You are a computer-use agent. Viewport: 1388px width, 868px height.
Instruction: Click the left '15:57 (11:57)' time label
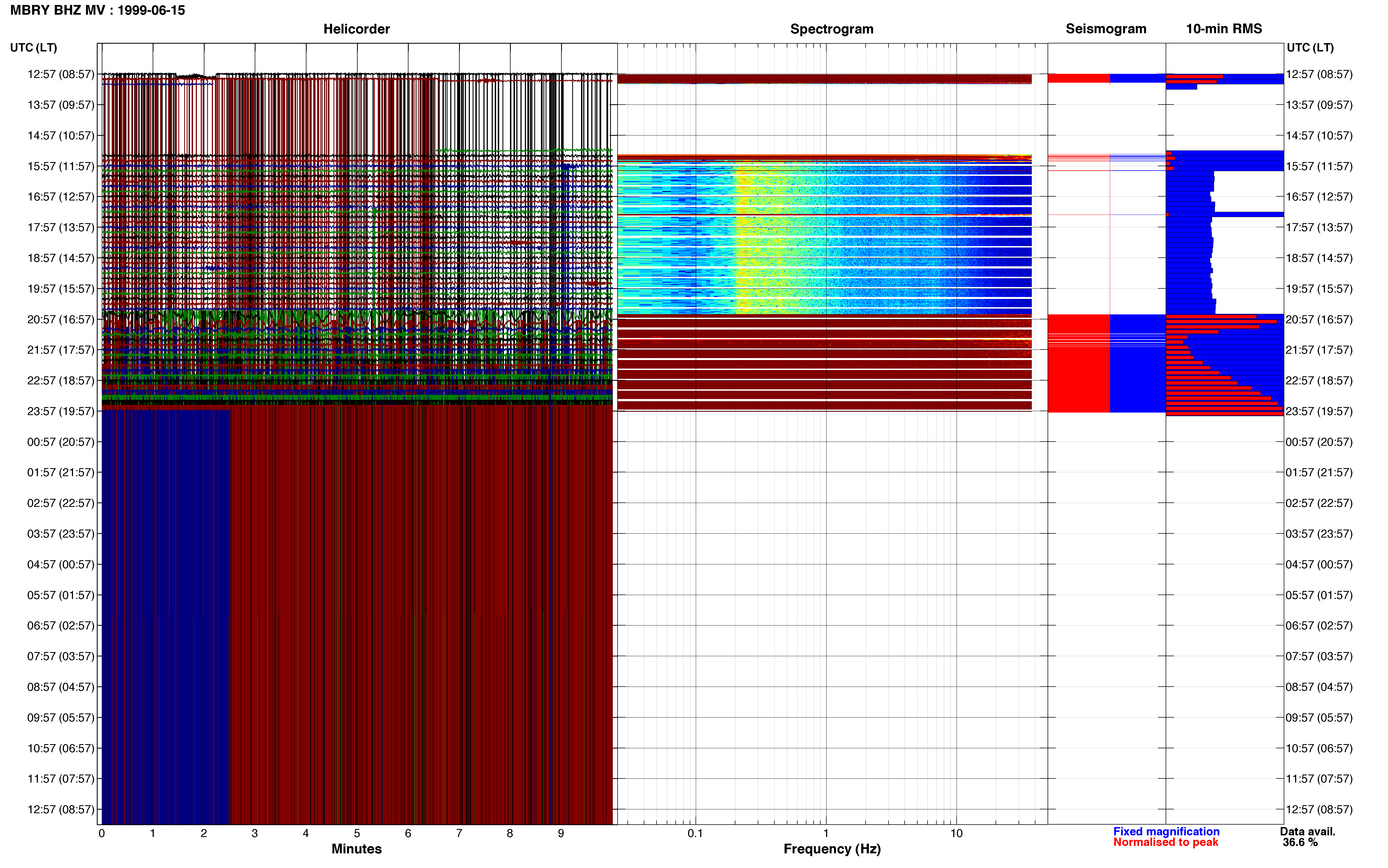[x=61, y=166]
